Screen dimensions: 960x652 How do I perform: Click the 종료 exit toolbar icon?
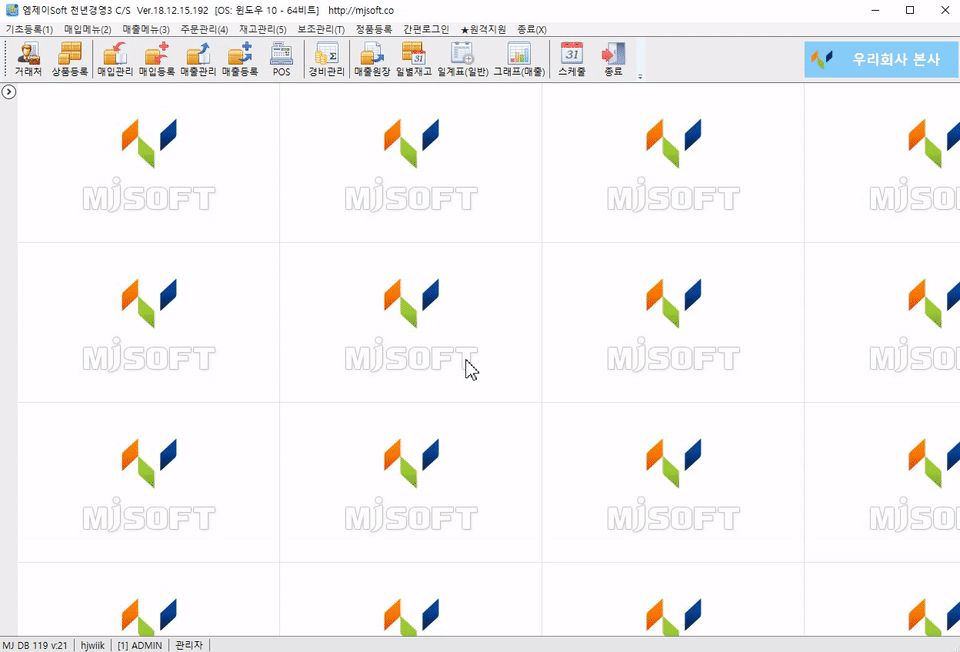point(613,59)
